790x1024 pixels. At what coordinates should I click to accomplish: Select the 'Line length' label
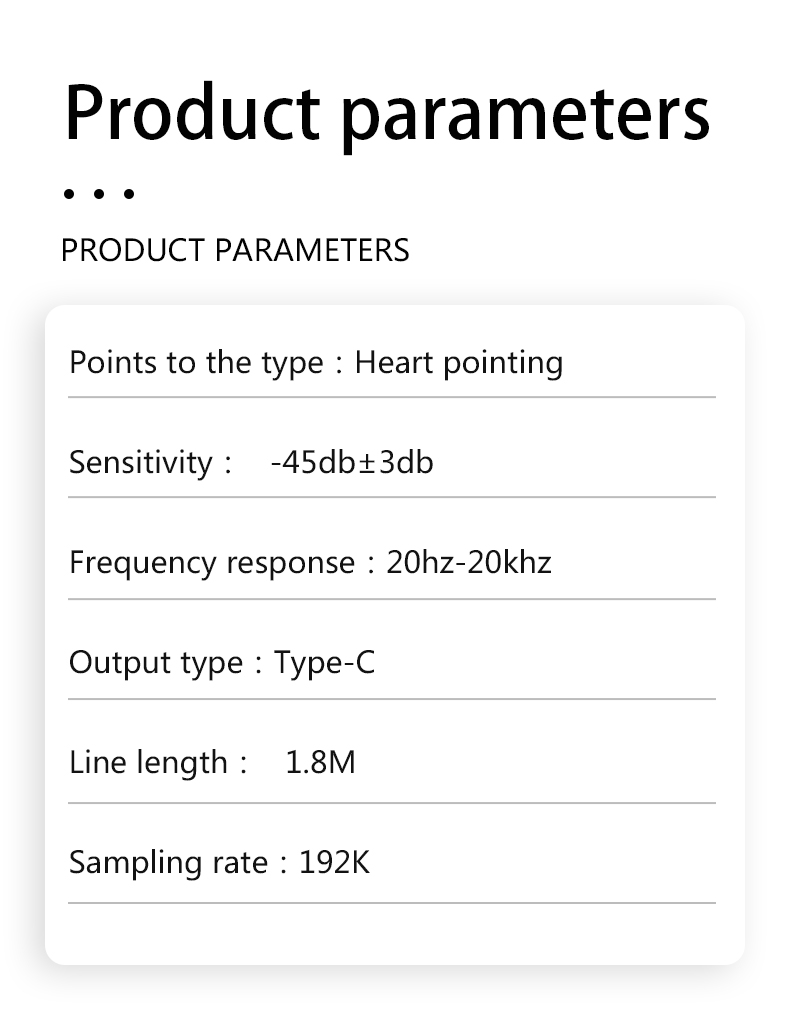148,763
